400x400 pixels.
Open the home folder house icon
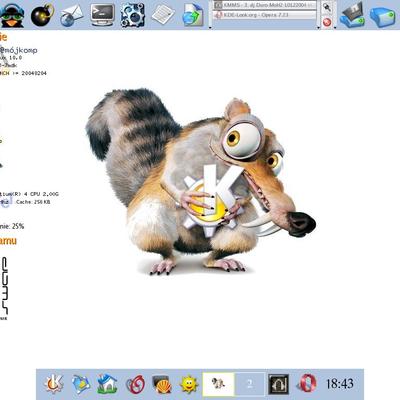pos(107,384)
